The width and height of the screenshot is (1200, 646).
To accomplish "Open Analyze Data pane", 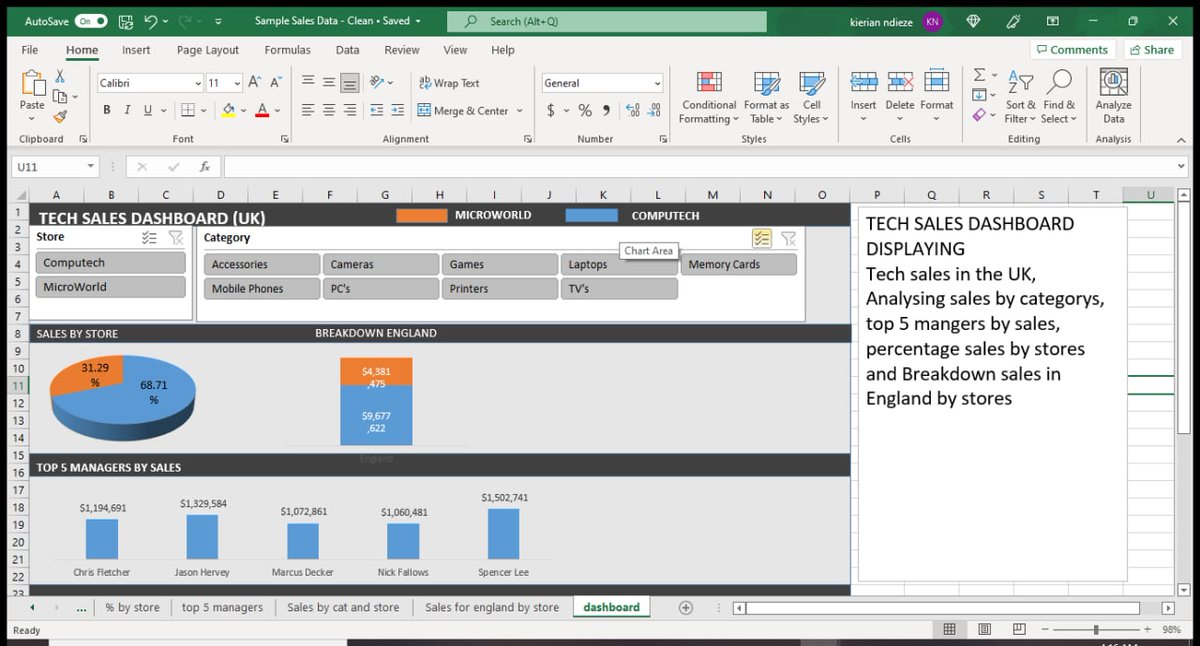I will coord(1113,96).
